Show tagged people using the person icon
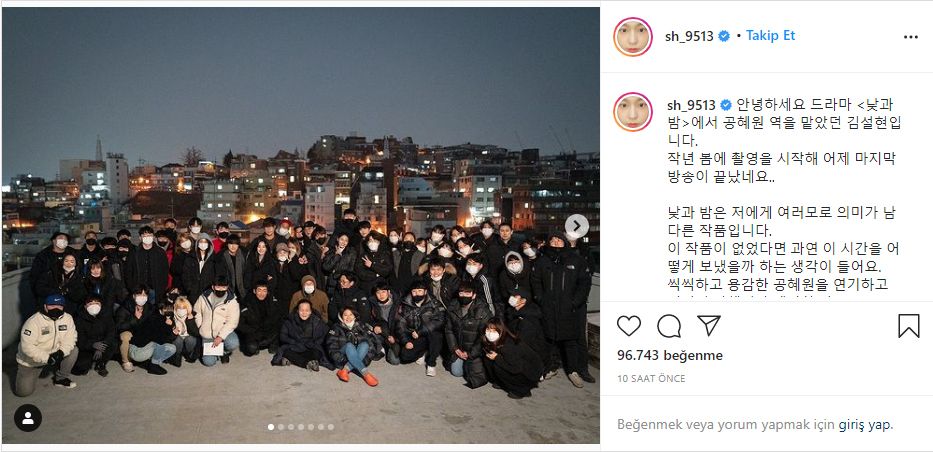Image resolution: width=933 pixels, height=452 pixels. click(x=28, y=418)
